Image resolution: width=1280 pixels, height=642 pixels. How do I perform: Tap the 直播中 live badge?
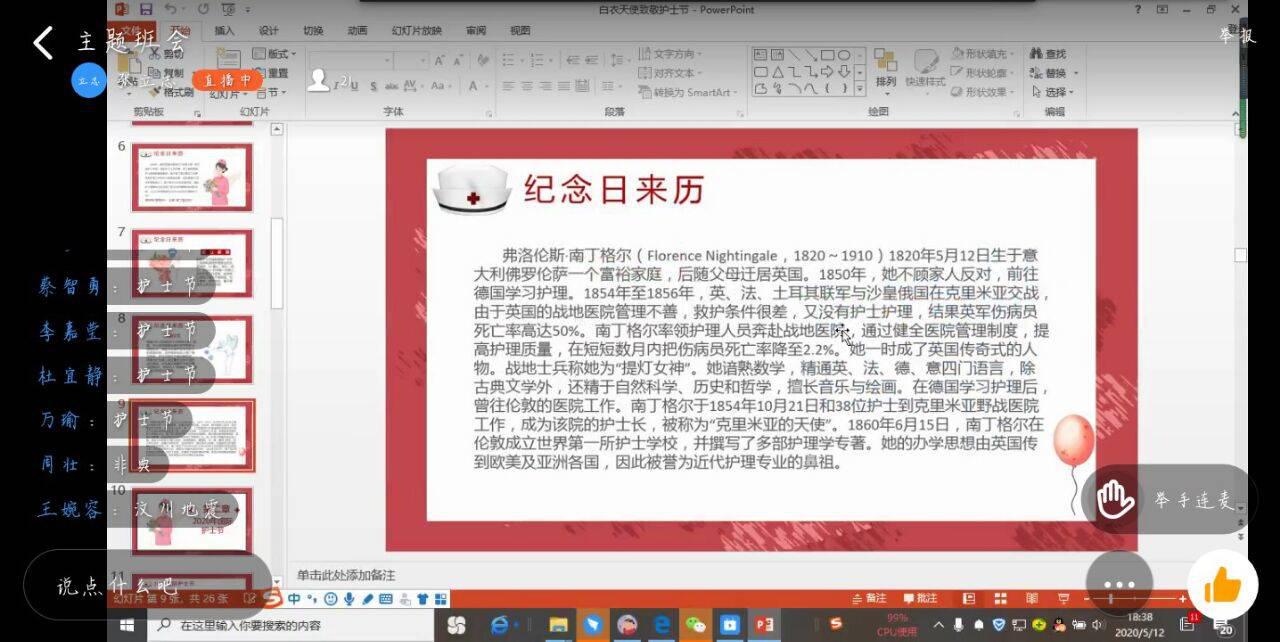[x=228, y=80]
